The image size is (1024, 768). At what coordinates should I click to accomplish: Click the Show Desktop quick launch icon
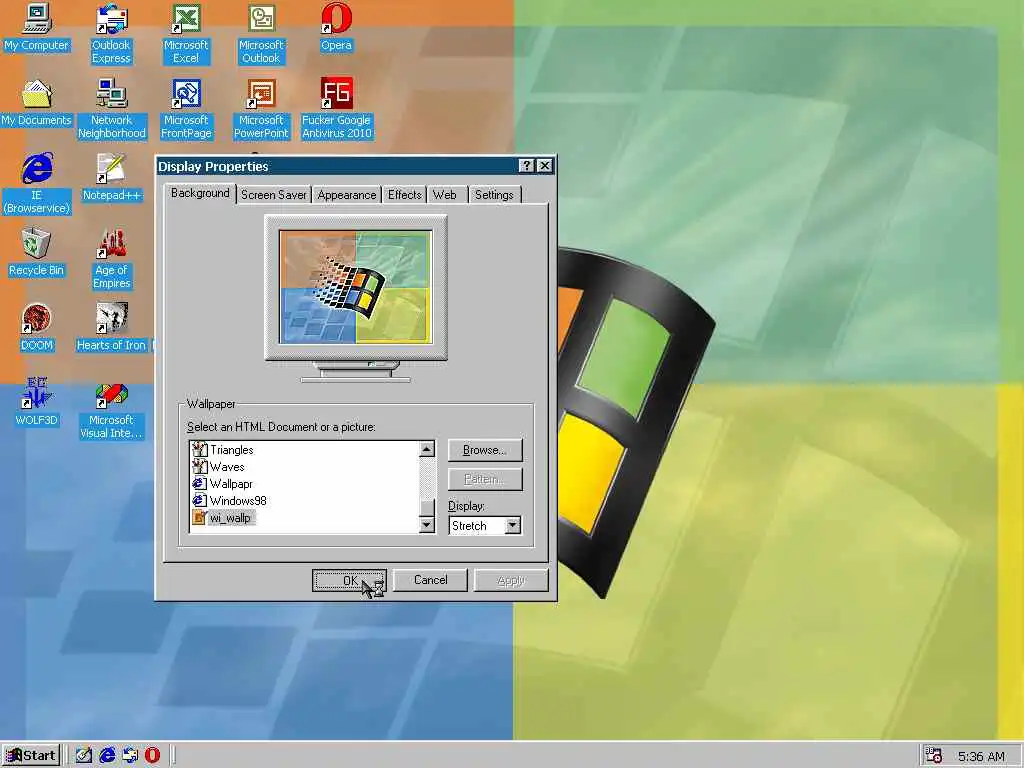(84, 756)
